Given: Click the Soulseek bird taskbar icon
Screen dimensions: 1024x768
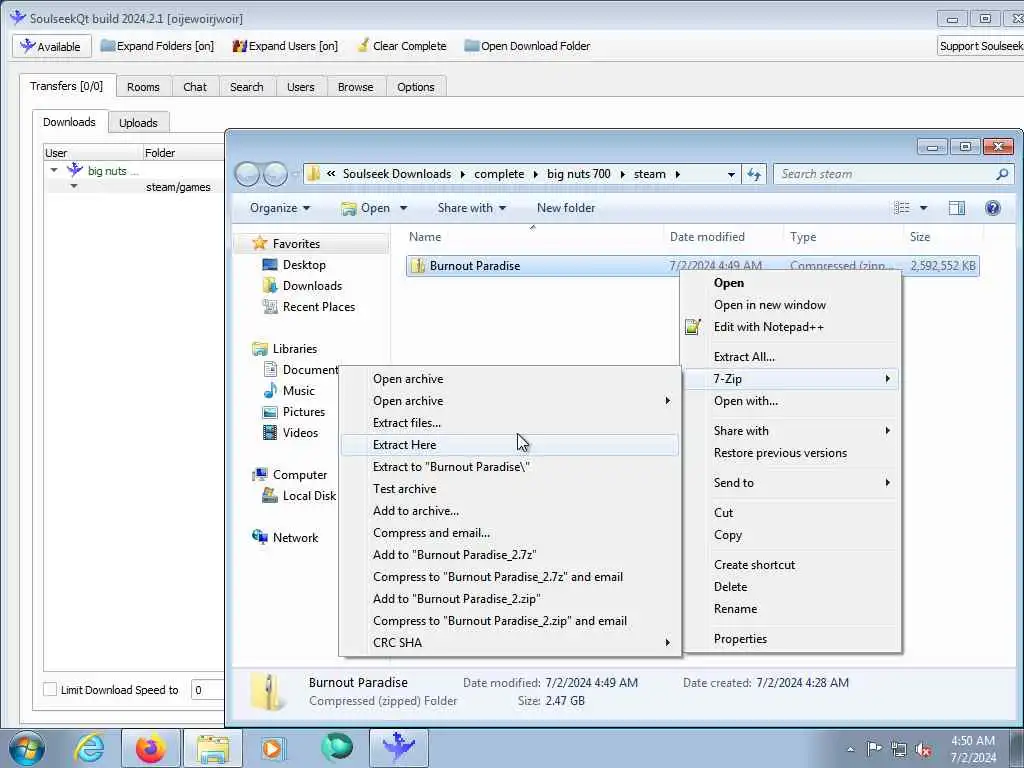Looking at the screenshot, I should point(398,748).
